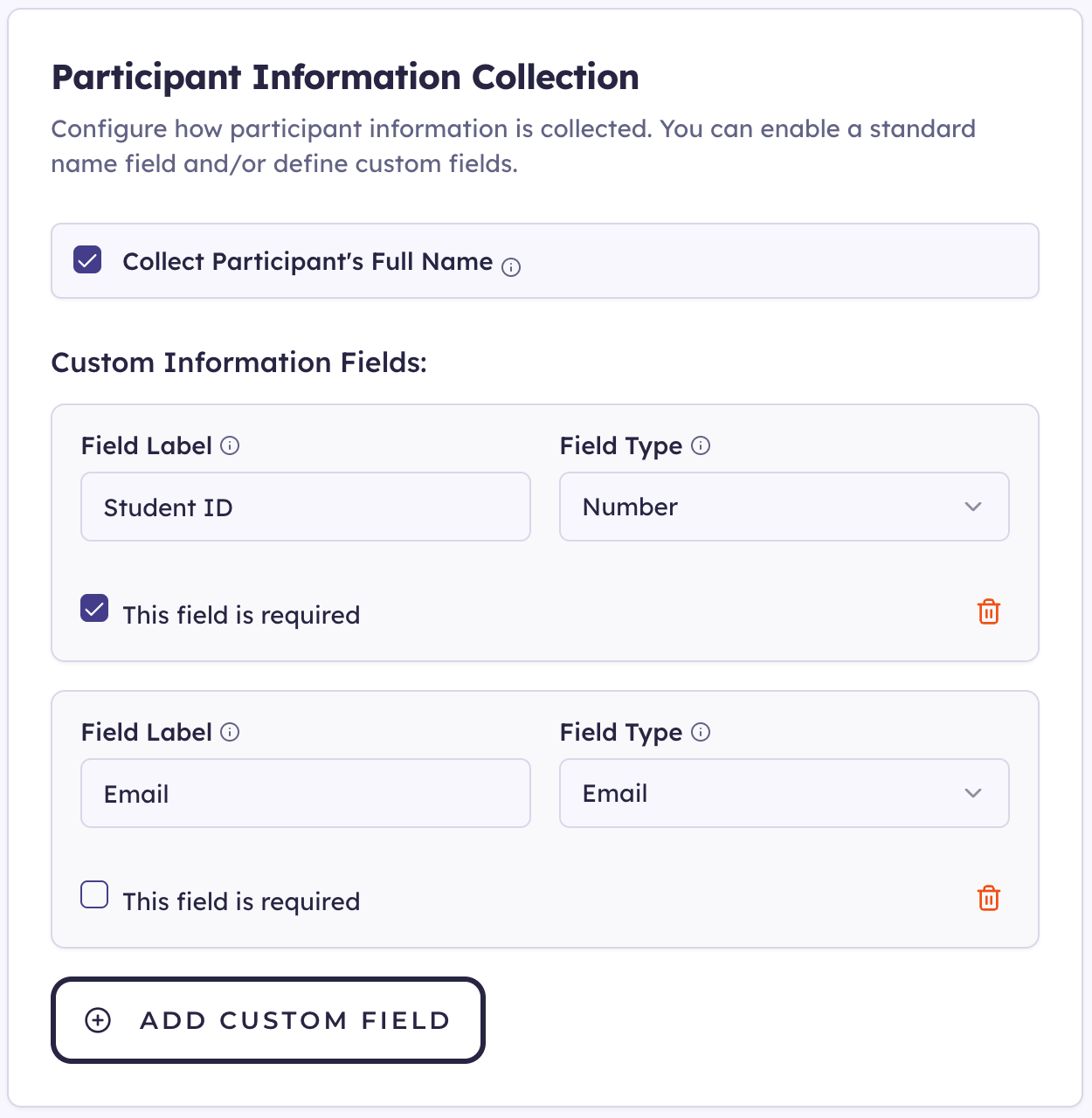Delete the Email custom field with trash icon

click(988, 899)
